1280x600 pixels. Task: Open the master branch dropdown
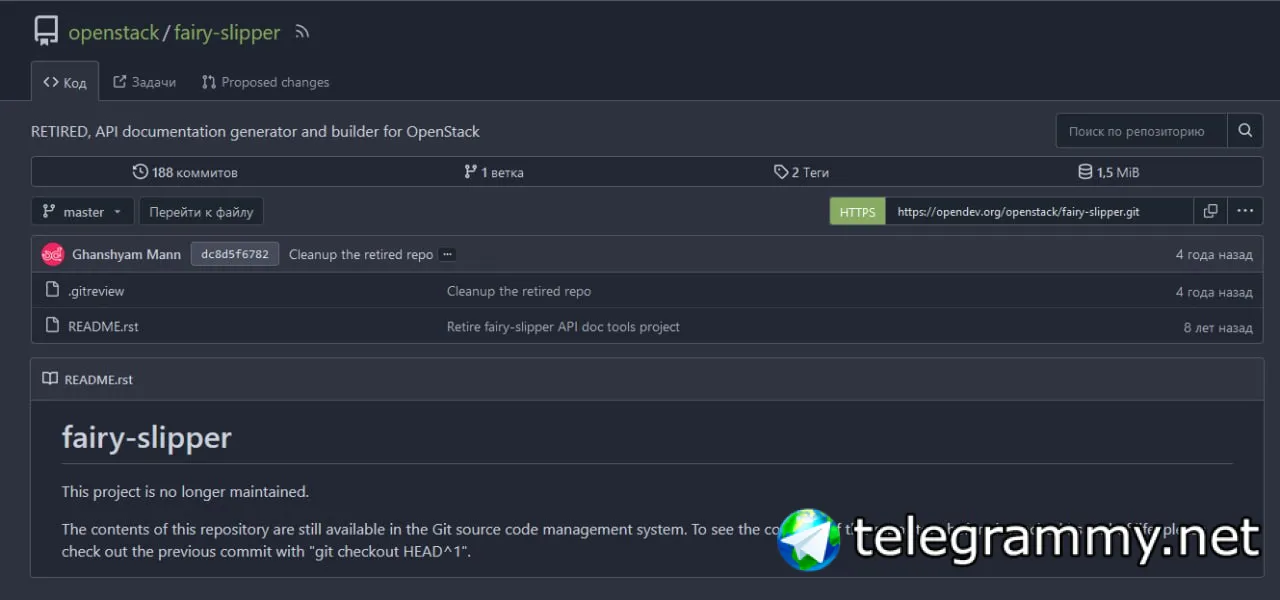pos(83,212)
